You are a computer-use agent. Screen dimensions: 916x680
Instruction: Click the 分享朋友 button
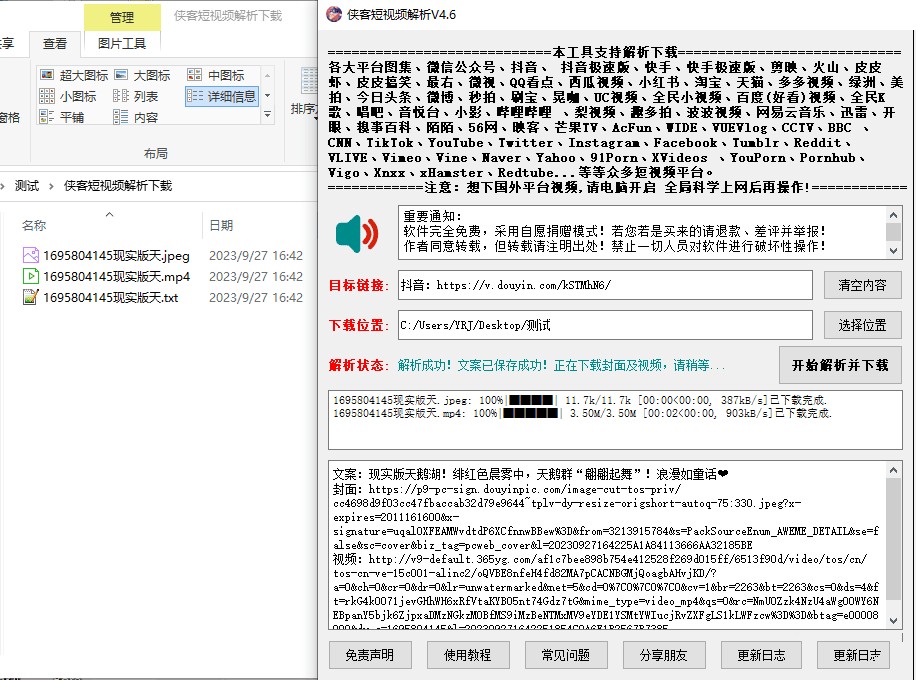pyautogui.click(x=664, y=655)
